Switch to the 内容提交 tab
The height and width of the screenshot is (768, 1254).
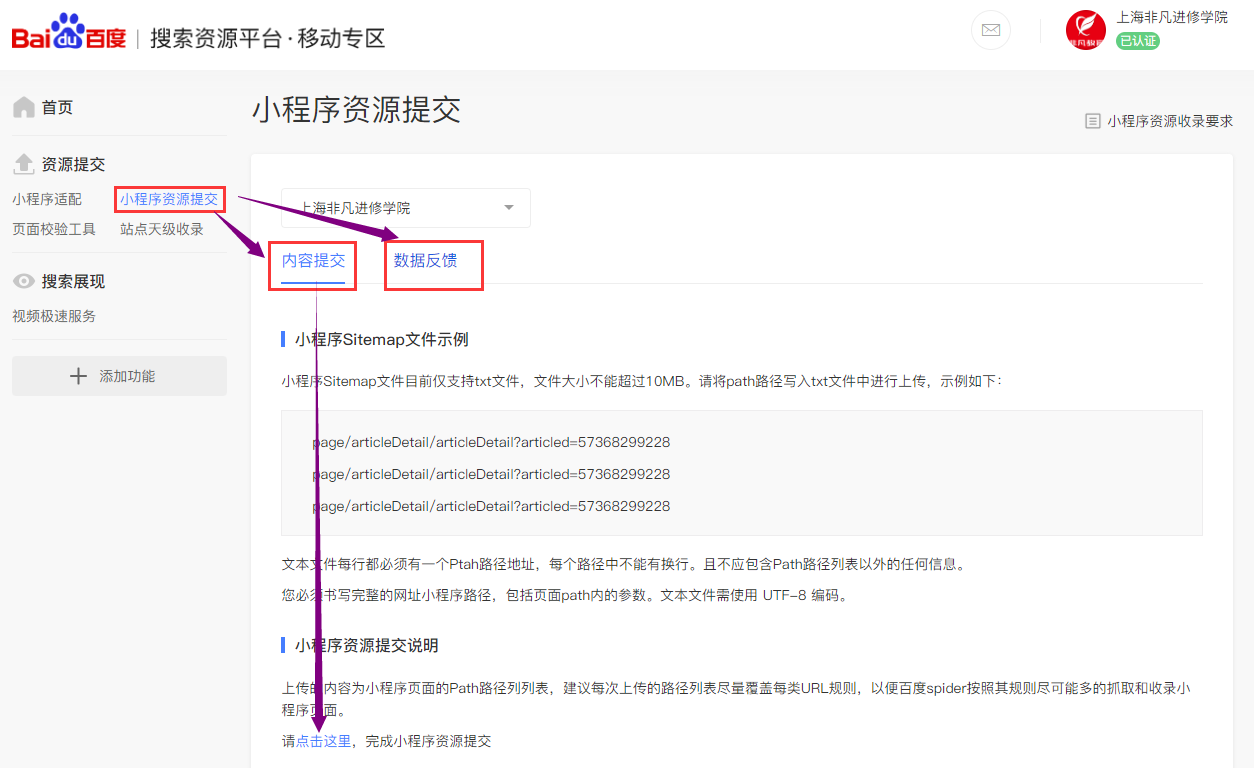(313, 261)
